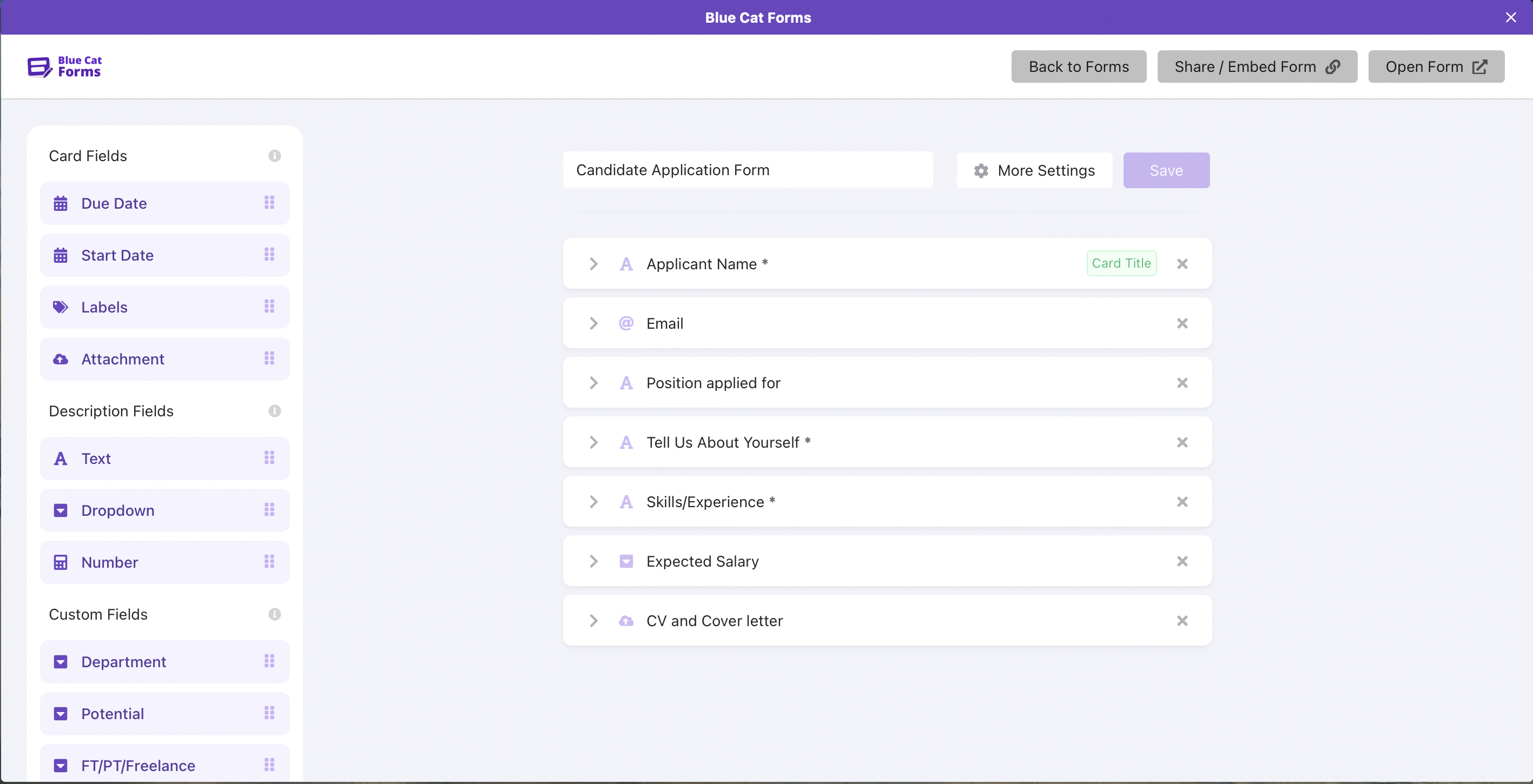Click Back to Forms button
Image resolution: width=1533 pixels, height=784 pixels.
tap(1078, 67)
